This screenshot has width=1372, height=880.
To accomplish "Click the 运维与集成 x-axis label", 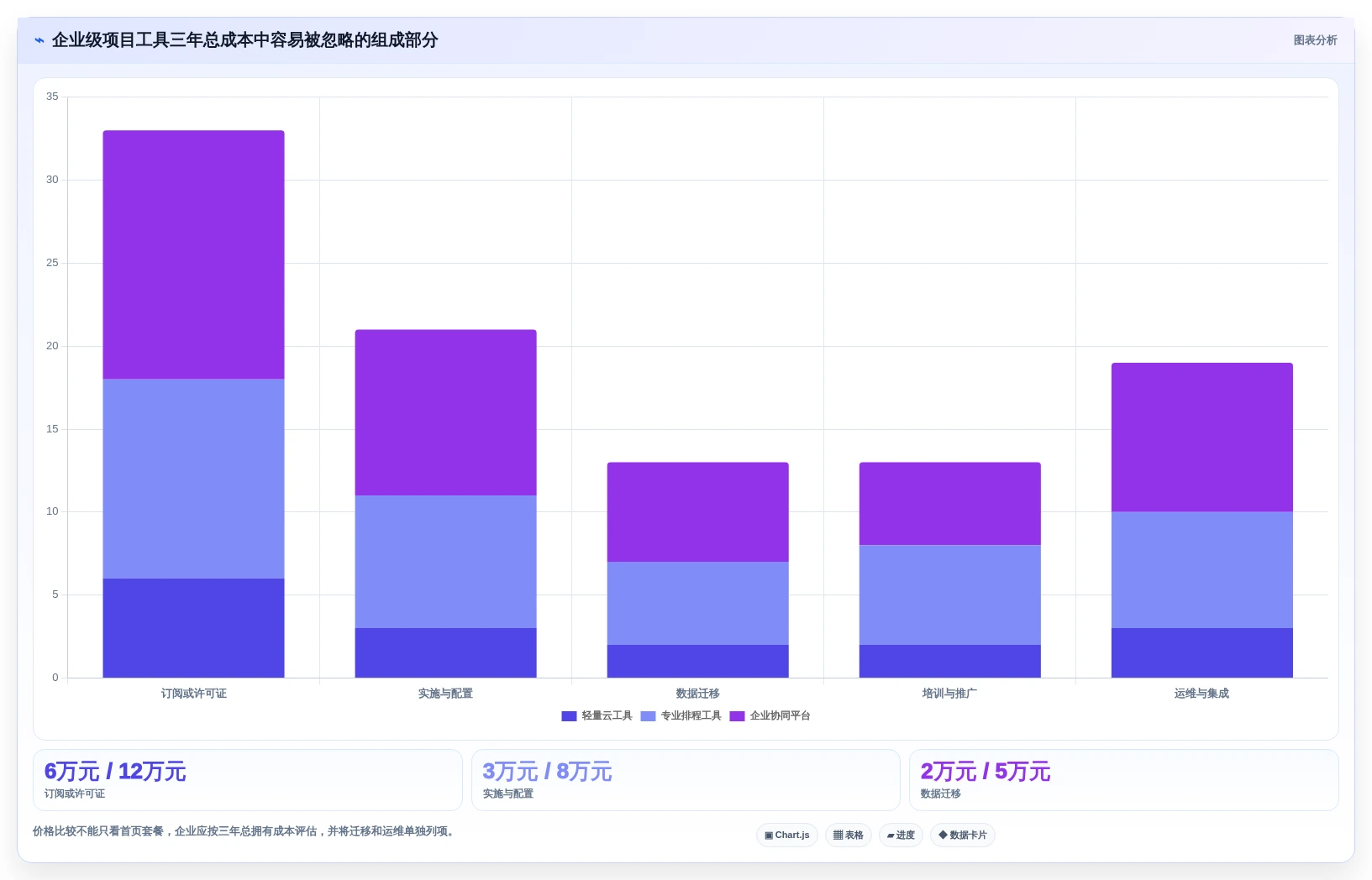I will pyautogui.click(x=1201, y=694).
